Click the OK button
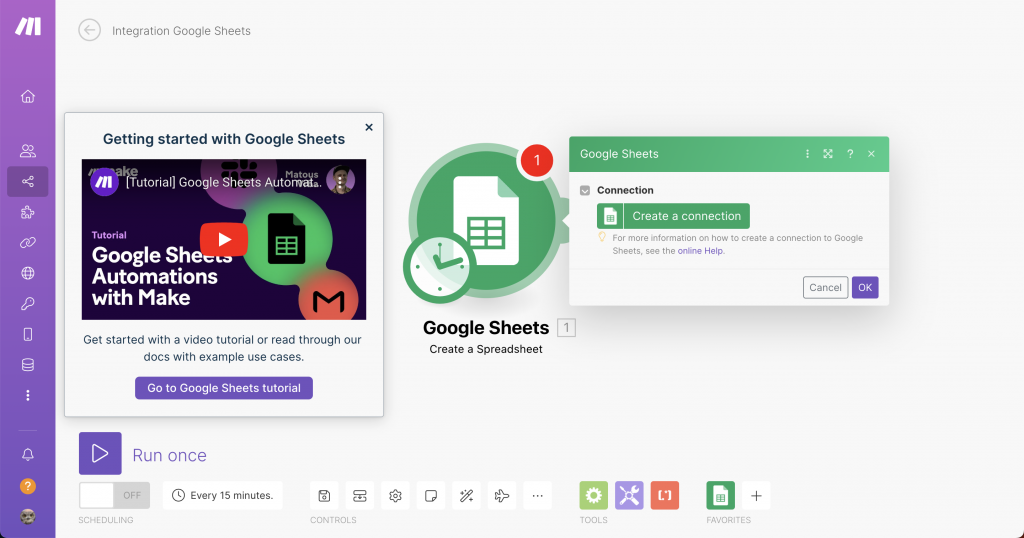The height and width of the screenshot is (538, 1024). 865,287
